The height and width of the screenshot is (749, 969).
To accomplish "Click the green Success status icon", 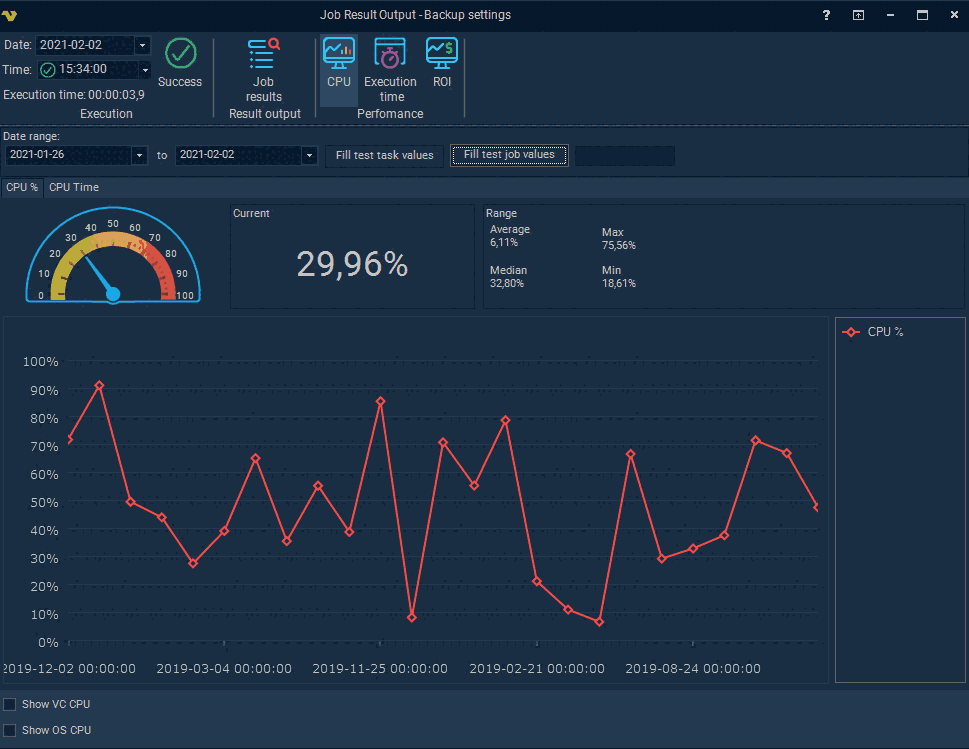I will coord(180,54).
